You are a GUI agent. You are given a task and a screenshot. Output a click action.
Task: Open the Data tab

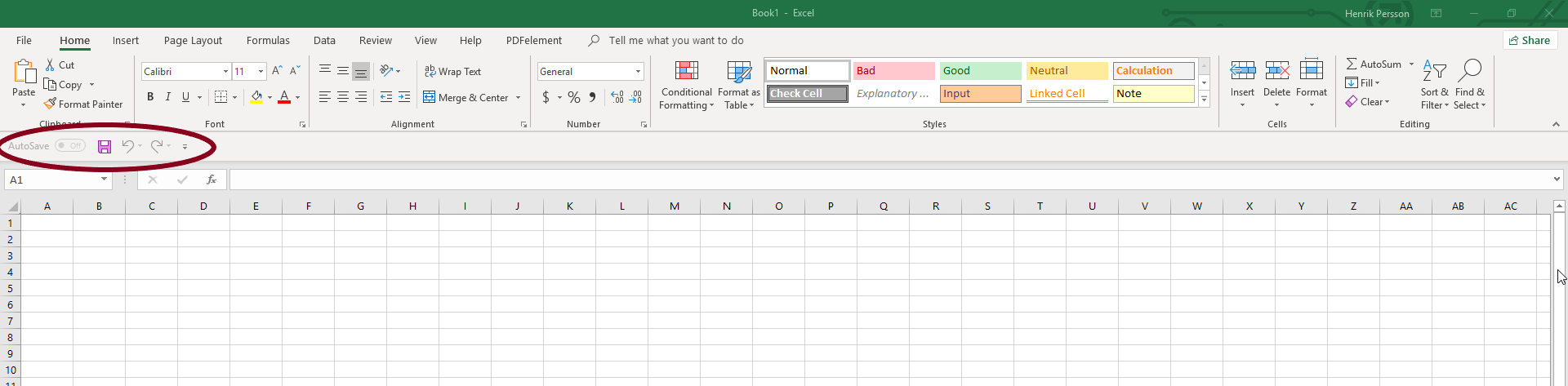(324, 40)
